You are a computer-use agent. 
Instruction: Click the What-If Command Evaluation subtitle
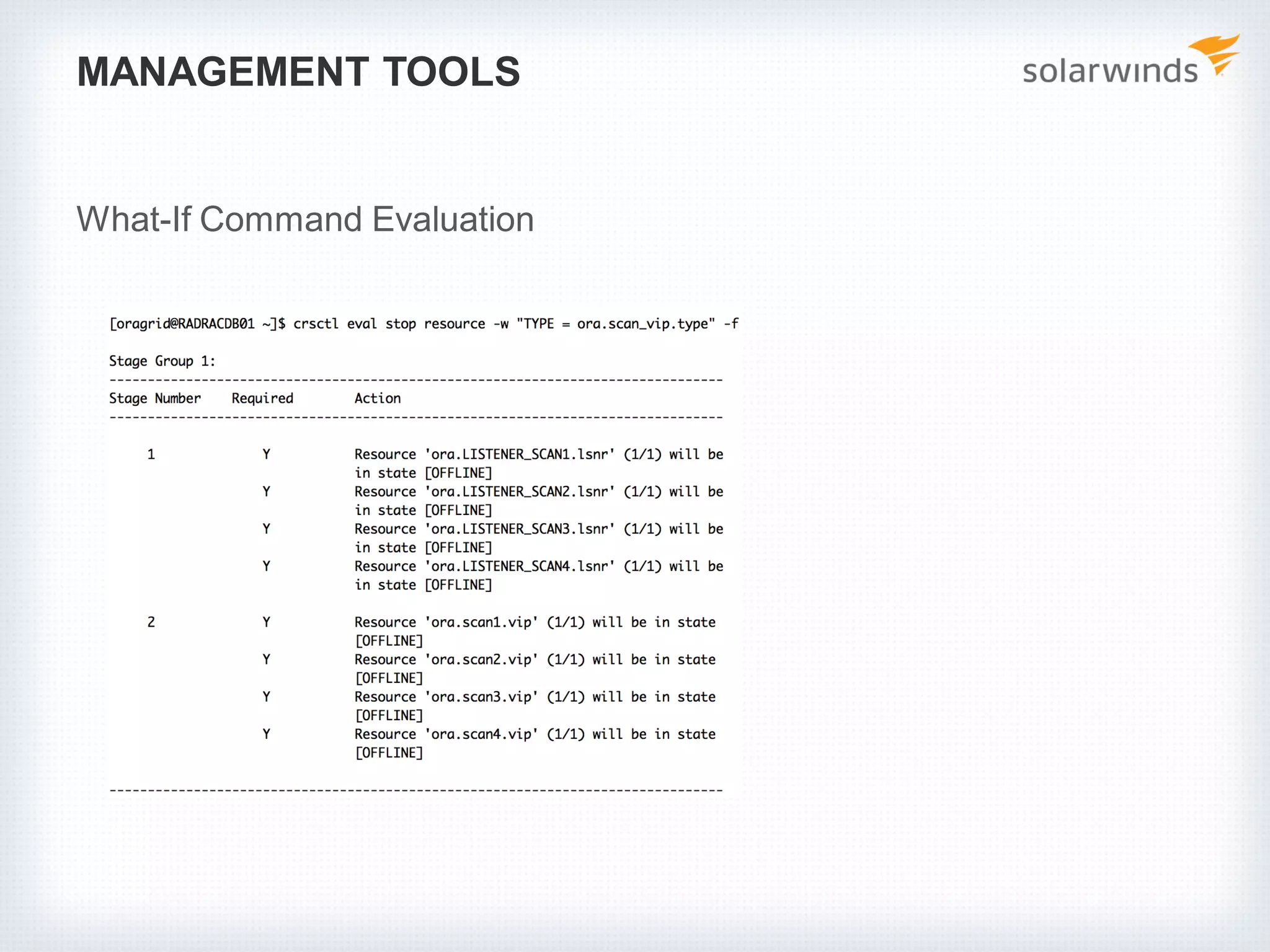(x=305, y=219)
